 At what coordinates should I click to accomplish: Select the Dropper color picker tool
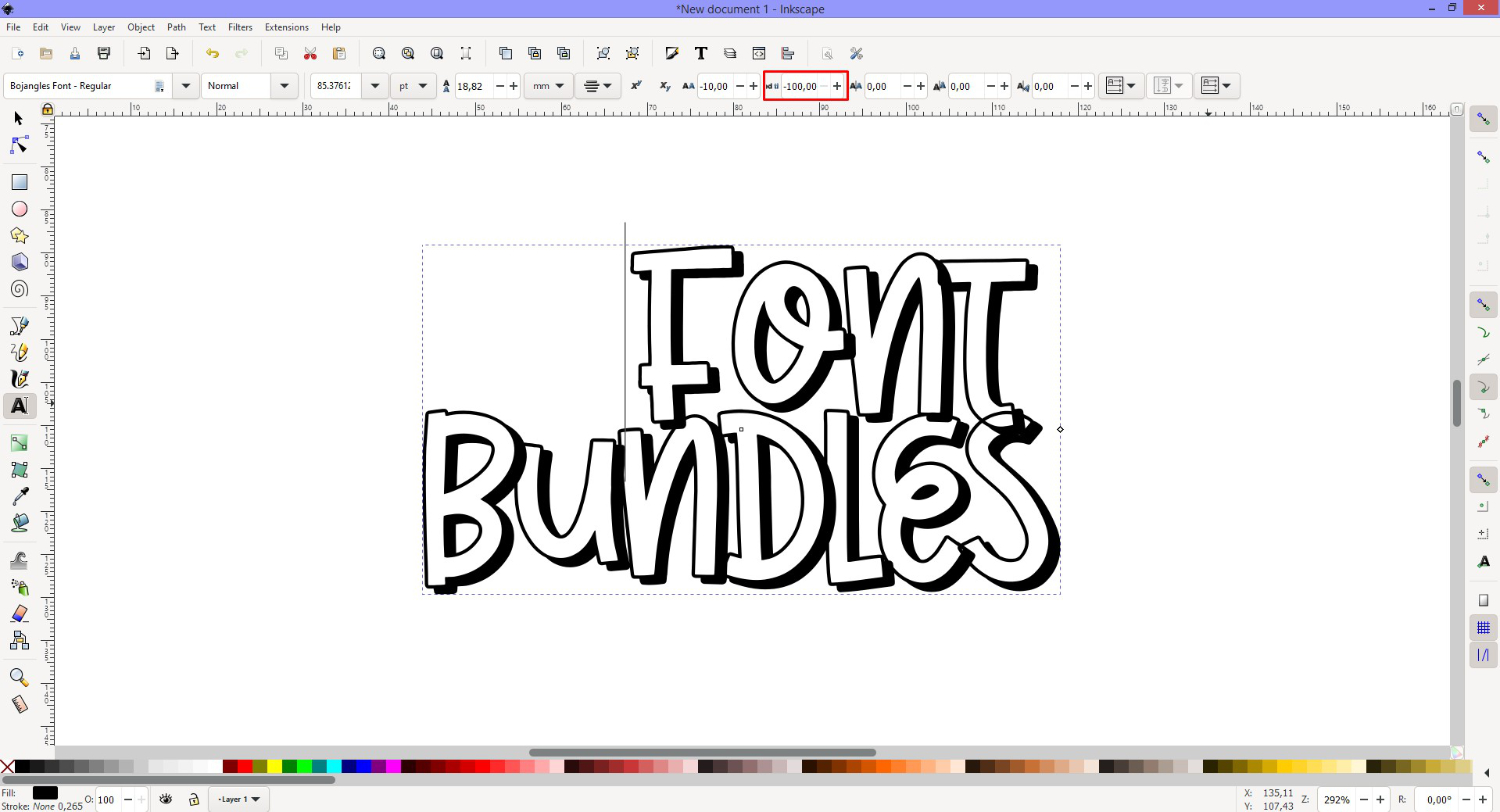click(19, 496)
